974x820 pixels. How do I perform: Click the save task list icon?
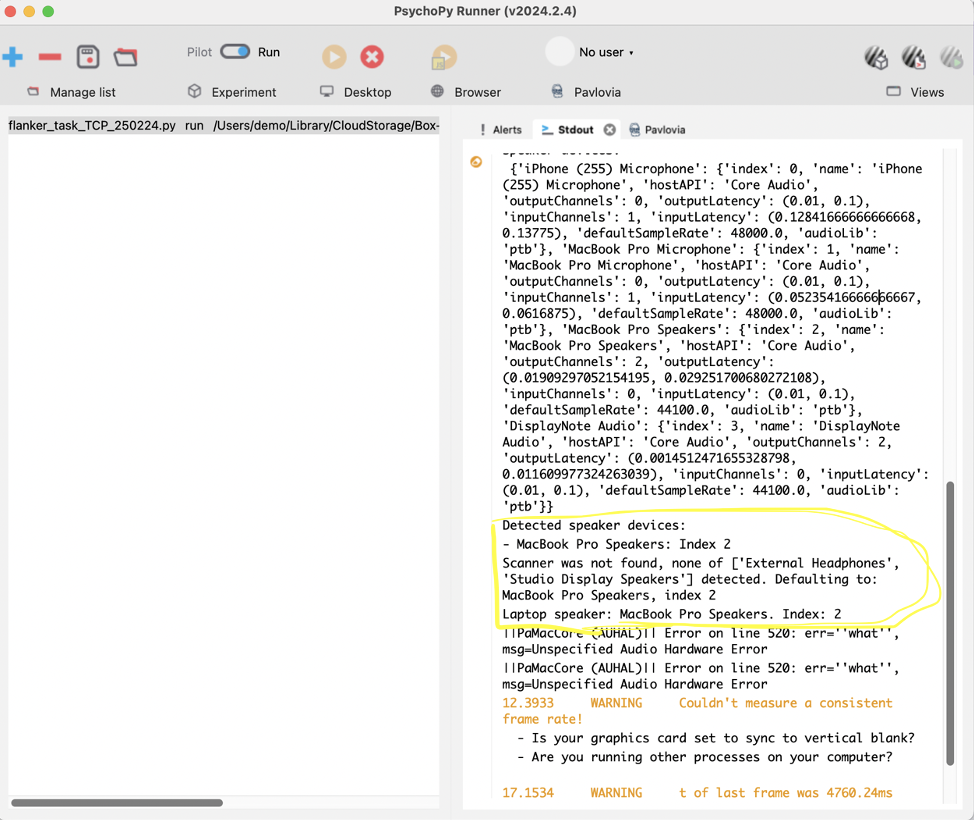point(88,57)
